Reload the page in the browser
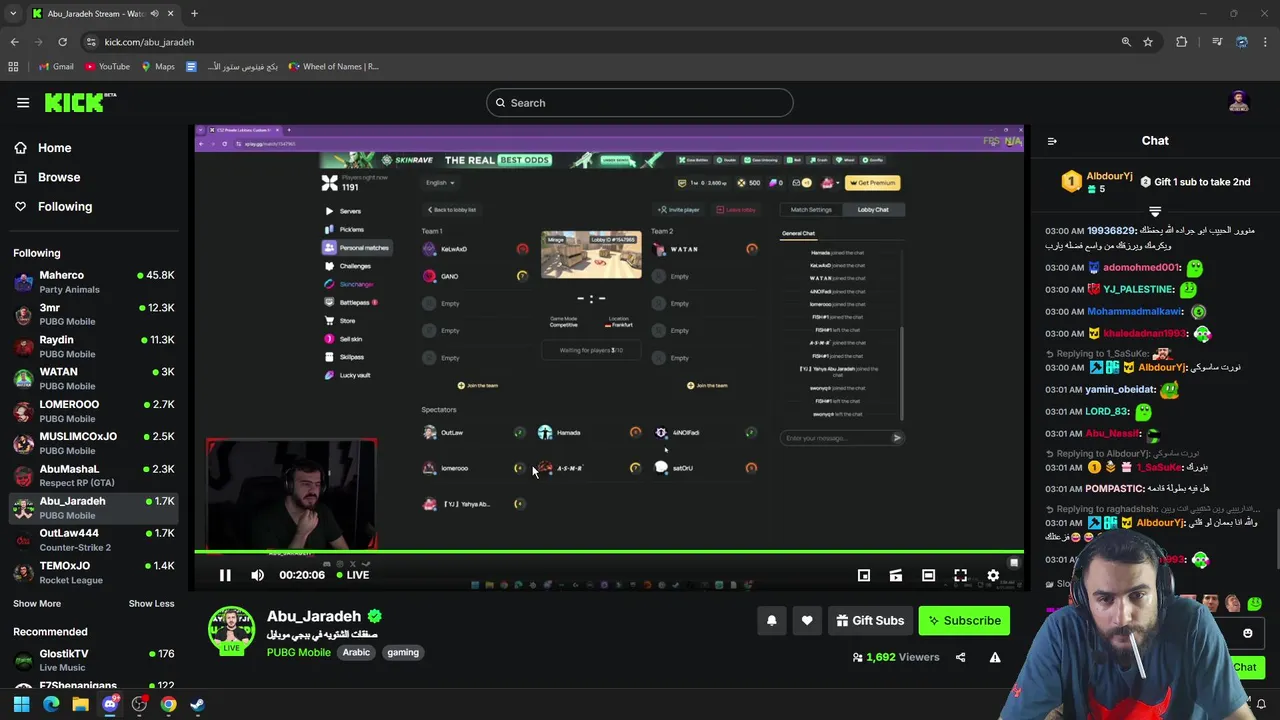 (62, 42)
